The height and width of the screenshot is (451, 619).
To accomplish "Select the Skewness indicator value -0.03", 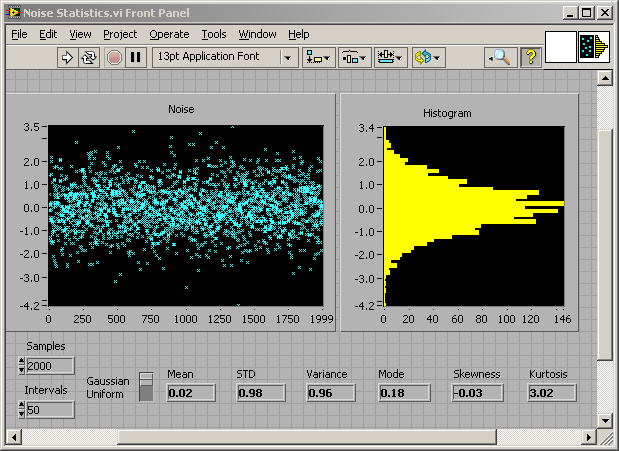I will 478,393.
